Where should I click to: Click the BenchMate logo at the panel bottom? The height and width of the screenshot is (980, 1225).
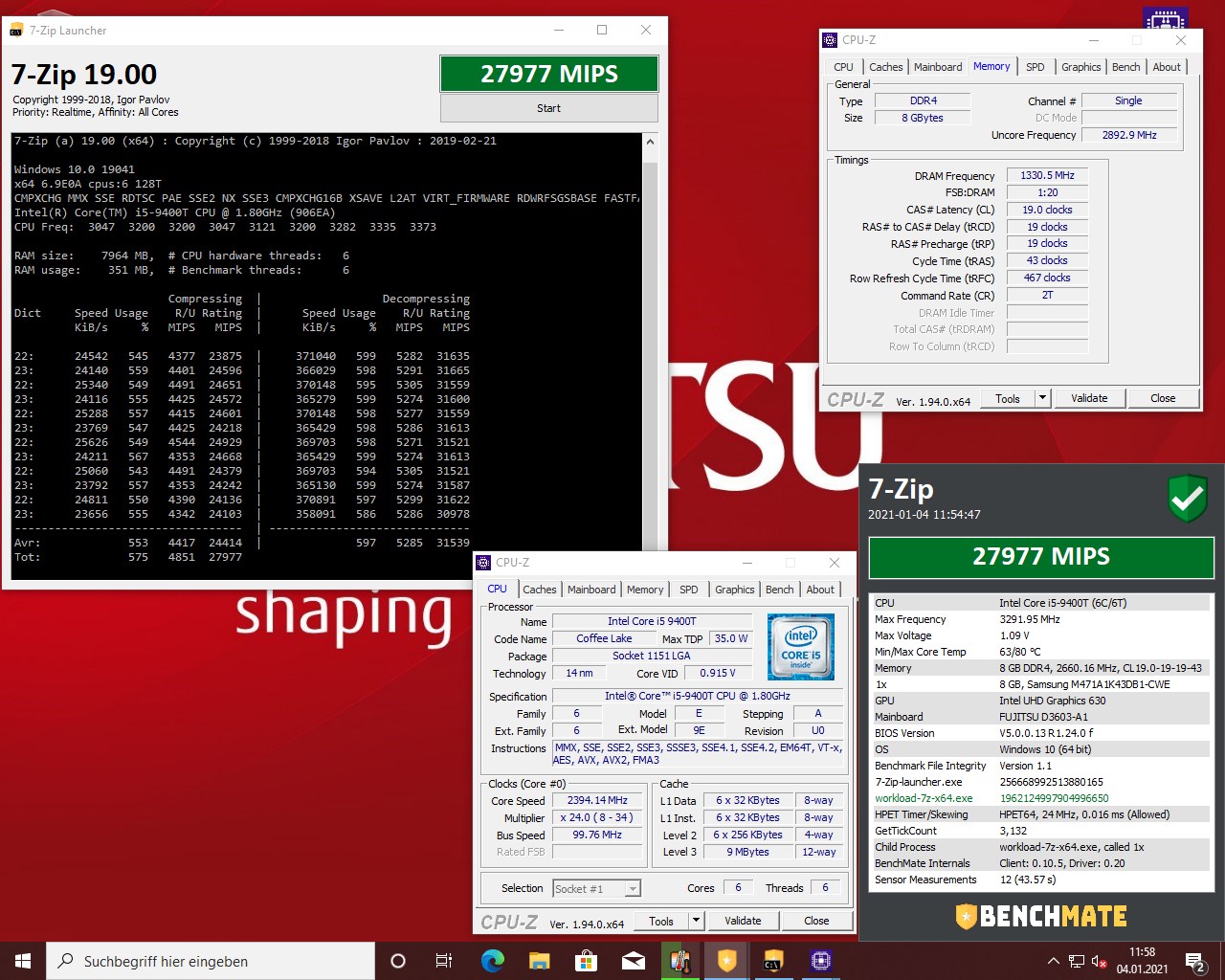[1041, 916]
